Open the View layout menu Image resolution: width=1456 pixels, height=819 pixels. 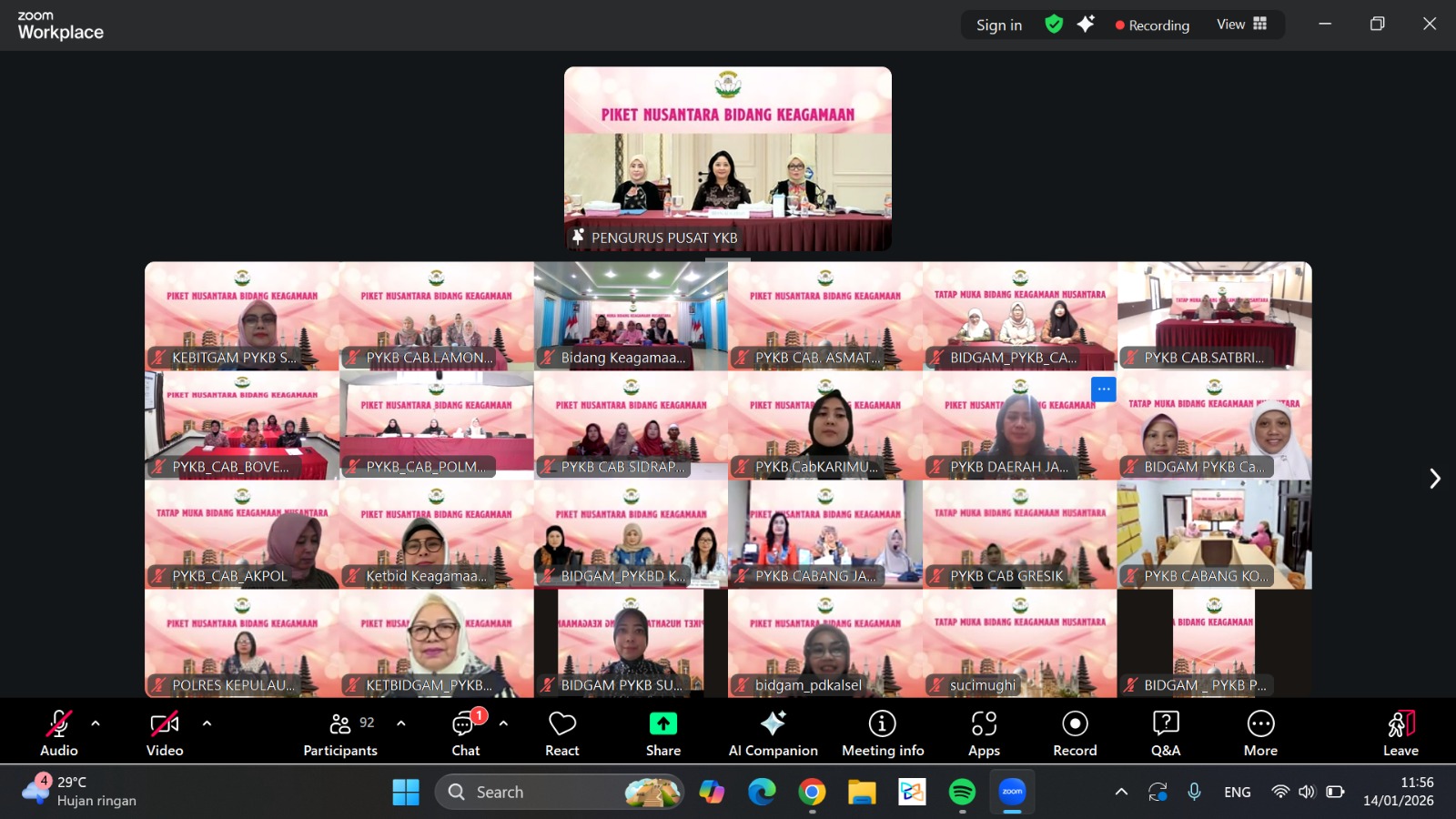click(x=1241, y=25)
